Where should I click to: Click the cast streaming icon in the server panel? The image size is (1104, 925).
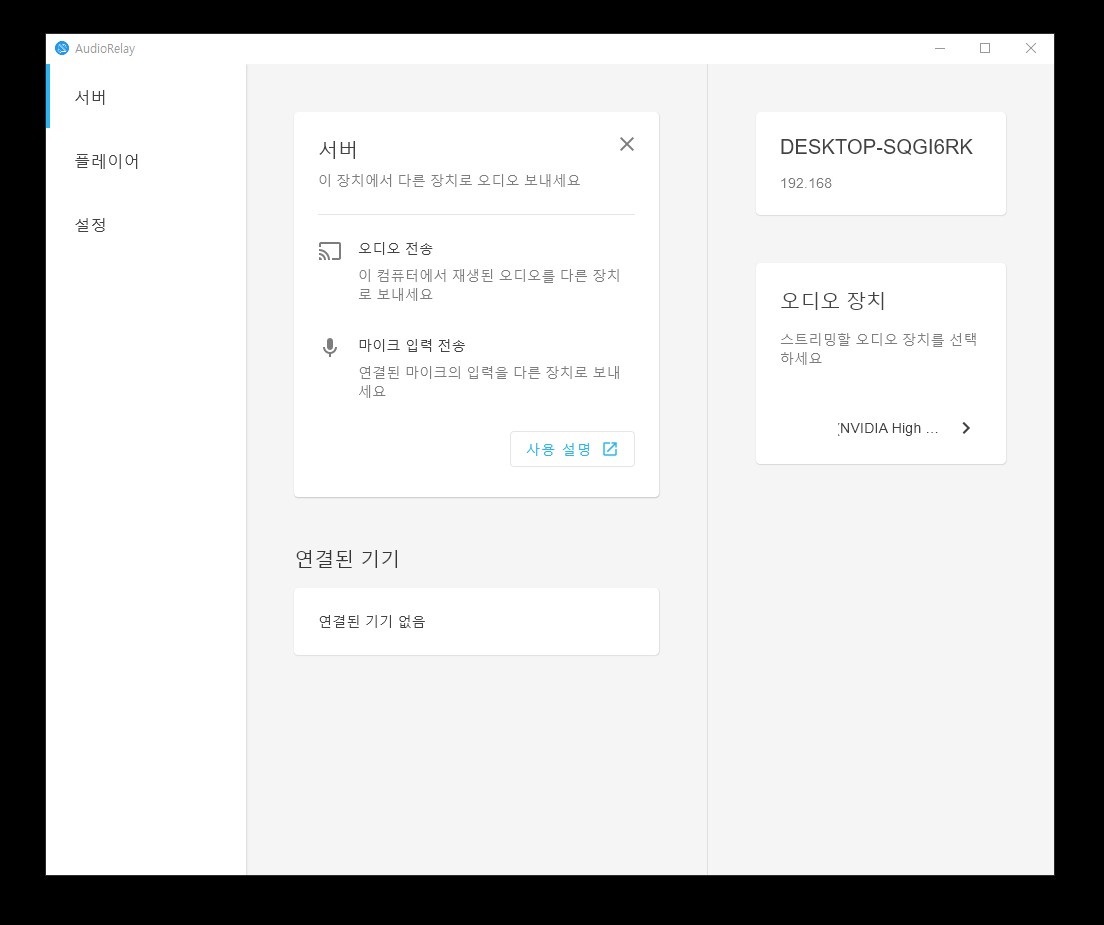(x=330, y=251)
